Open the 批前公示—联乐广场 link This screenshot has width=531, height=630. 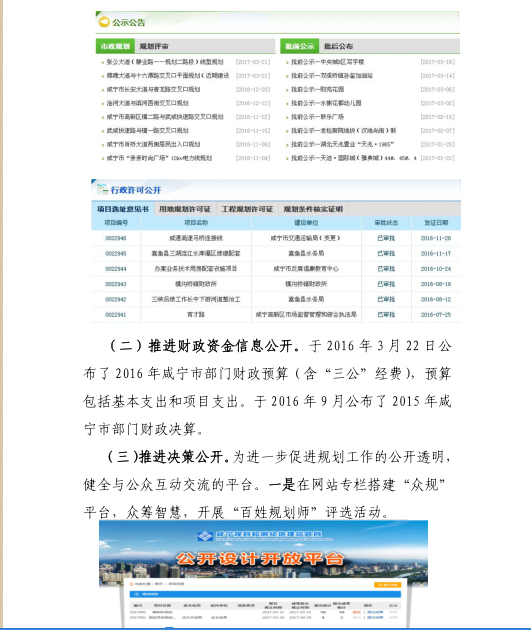[x=317, y=117]
